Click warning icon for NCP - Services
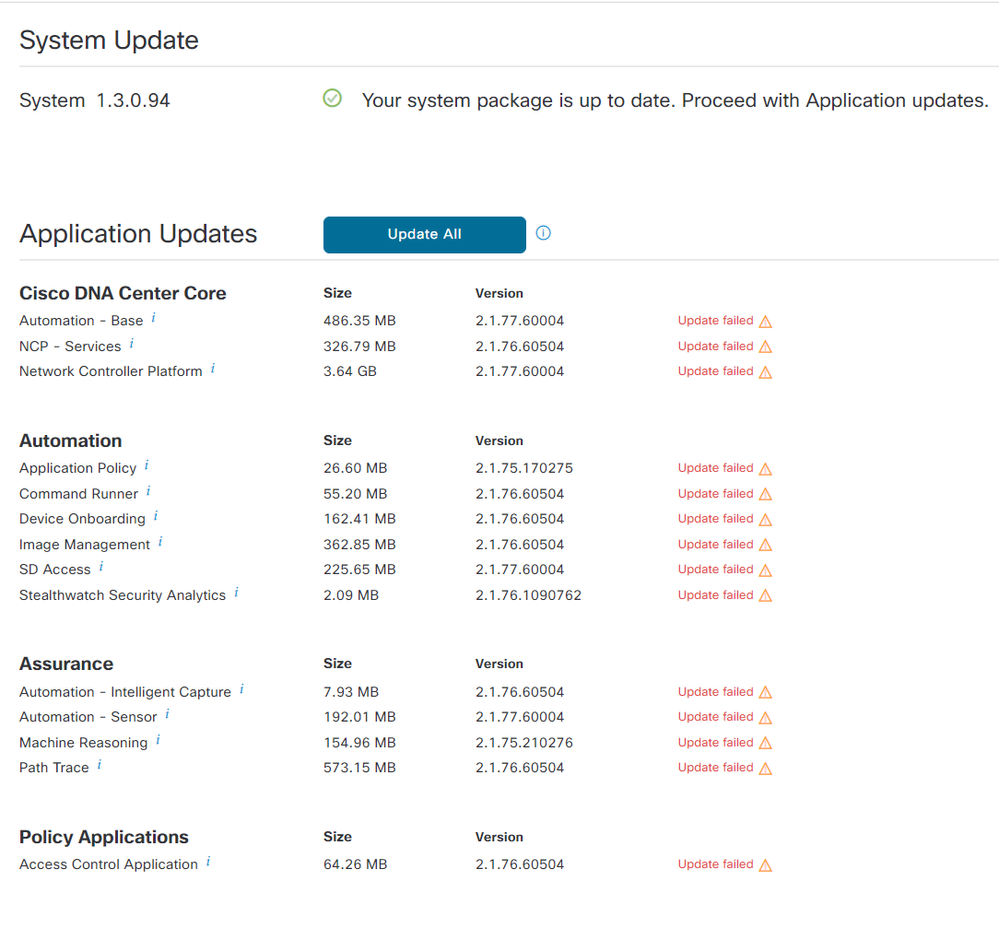 pos(766,347)
